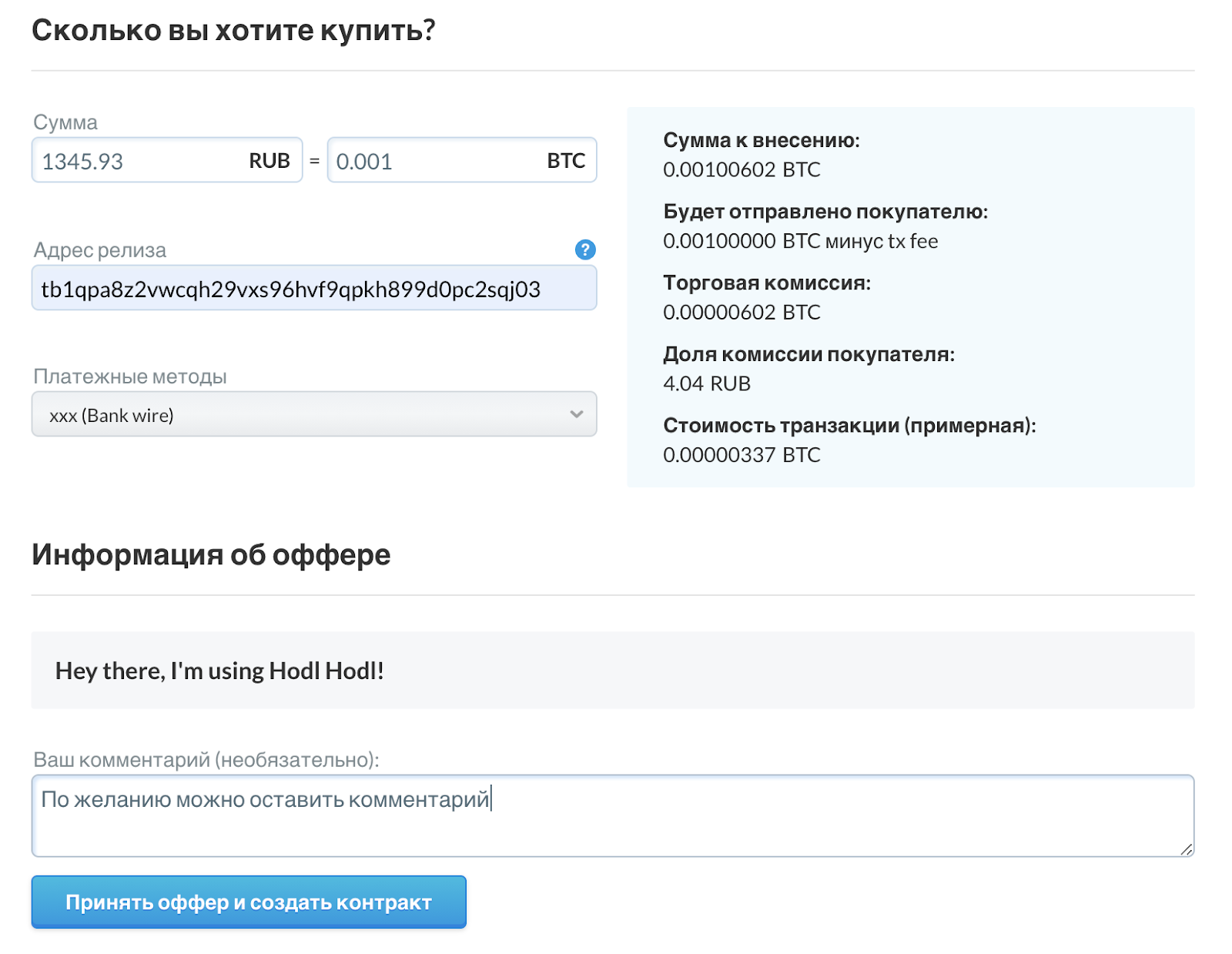1232x954 pixels.
Task: Expand the payment methods chevron arrow
Action: [576, 414]
